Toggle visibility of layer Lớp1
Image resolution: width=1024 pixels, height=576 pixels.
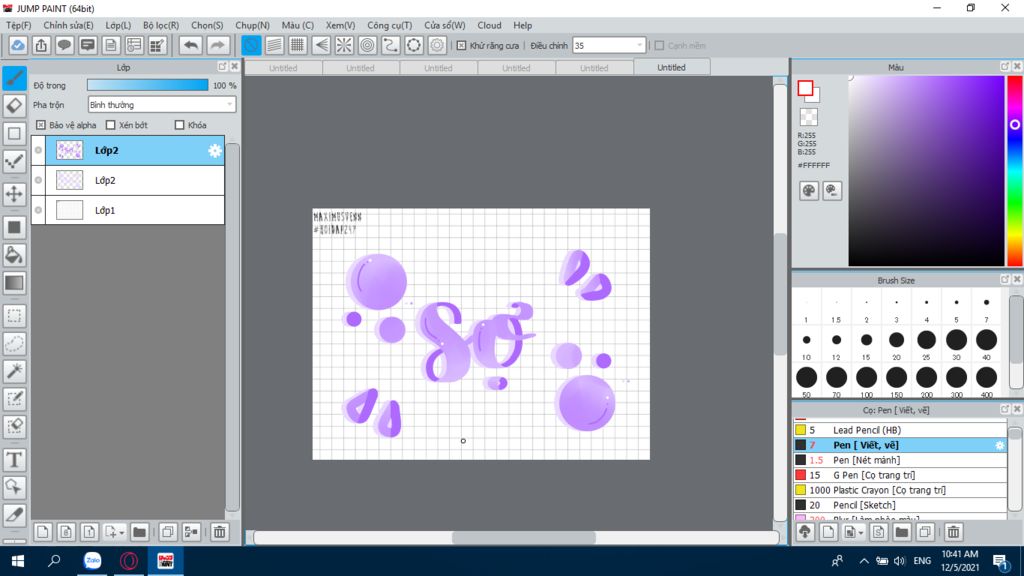point(39,210)
